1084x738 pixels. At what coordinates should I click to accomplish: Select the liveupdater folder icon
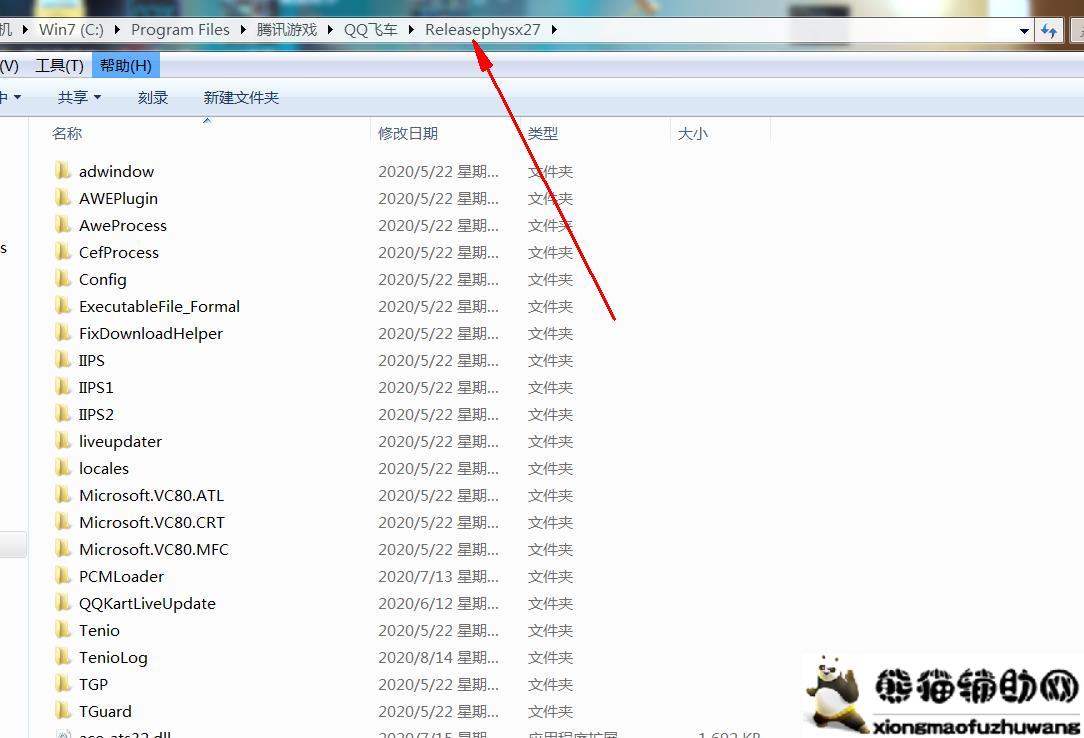[63, 441]
